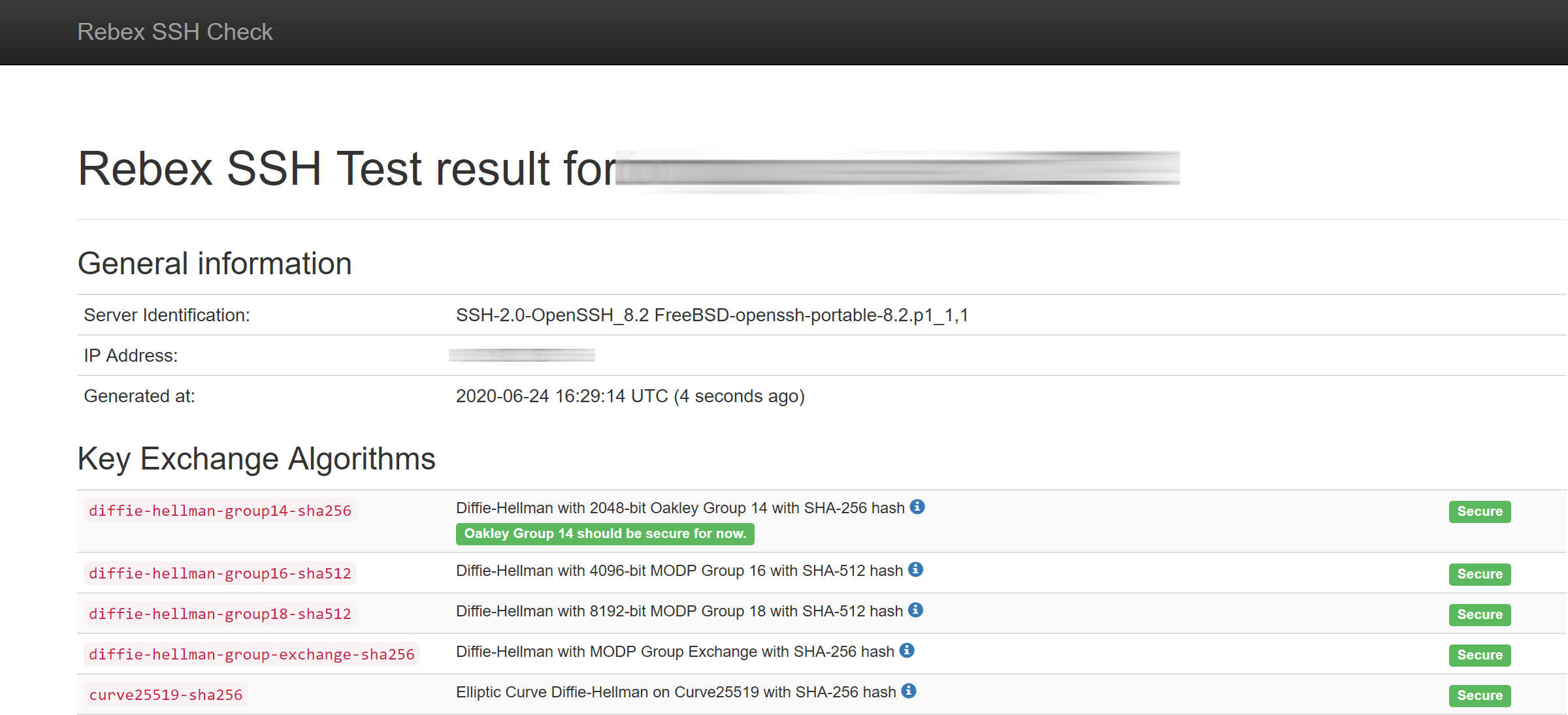1568x715 pixels.
Task: Open the Rebex SSH Check home link
Action: coord(174,32)
